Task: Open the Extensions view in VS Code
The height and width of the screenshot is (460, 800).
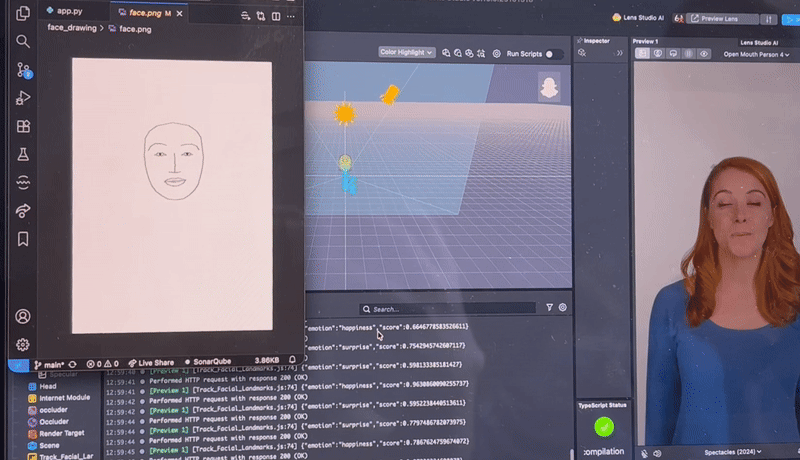Action: [23, 126]
